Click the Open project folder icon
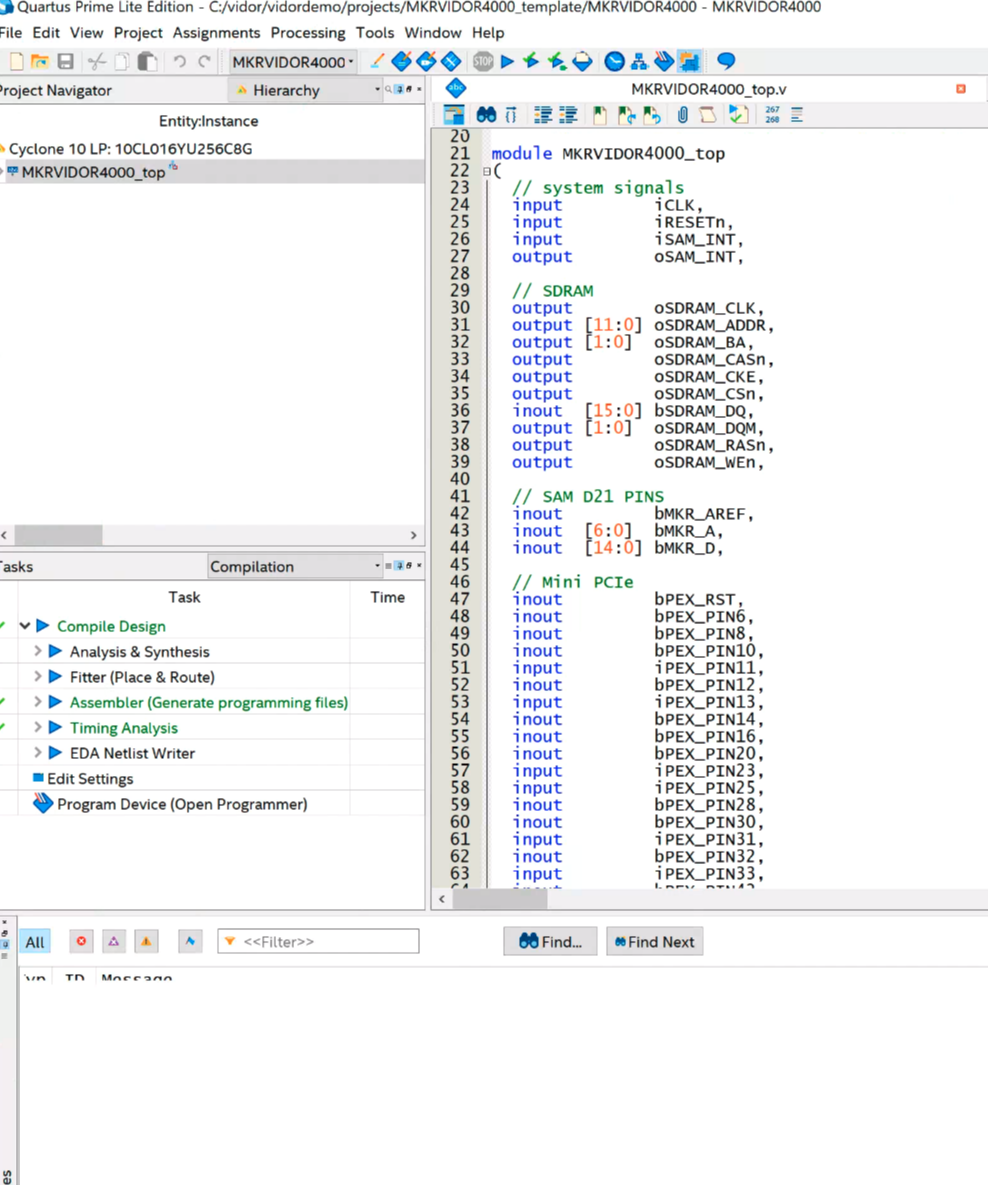This screenshot has height=1185, width=988. coord(39,62)
